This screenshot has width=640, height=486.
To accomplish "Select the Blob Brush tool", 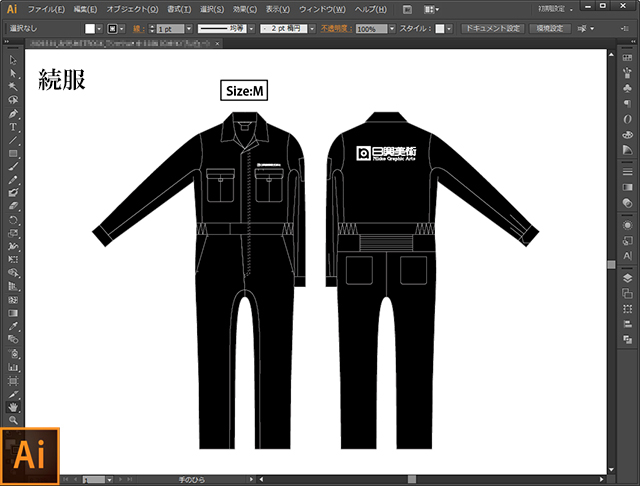I will [x=13, y=193].
